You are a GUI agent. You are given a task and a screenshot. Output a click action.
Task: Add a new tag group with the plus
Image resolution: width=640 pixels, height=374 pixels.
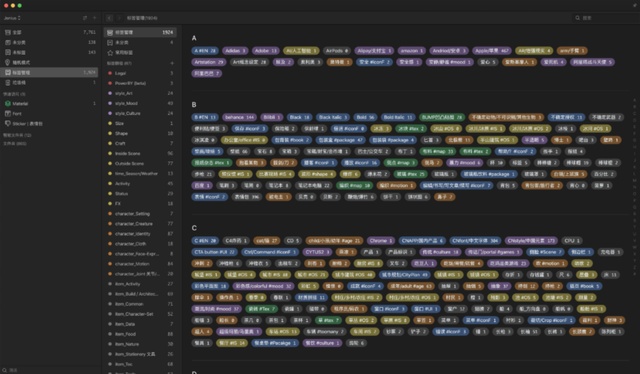pyautogui.click(x=172, y=63)
